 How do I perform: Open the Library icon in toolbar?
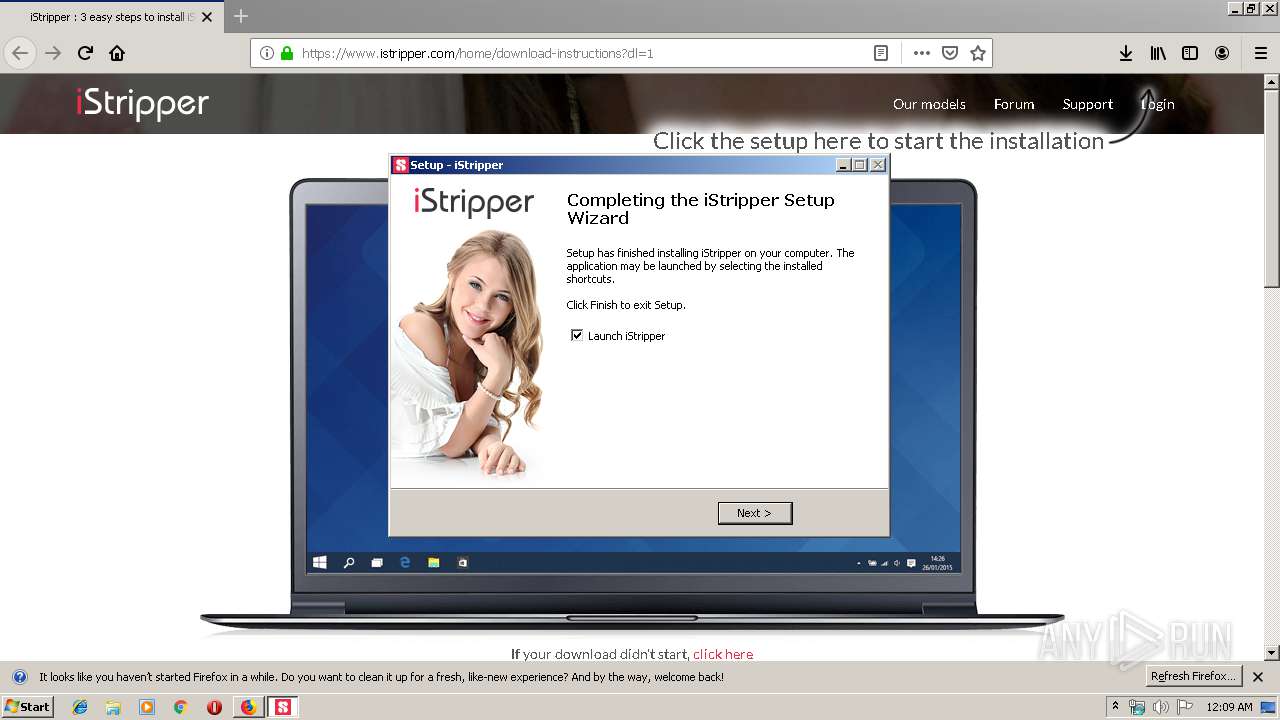1158,53
